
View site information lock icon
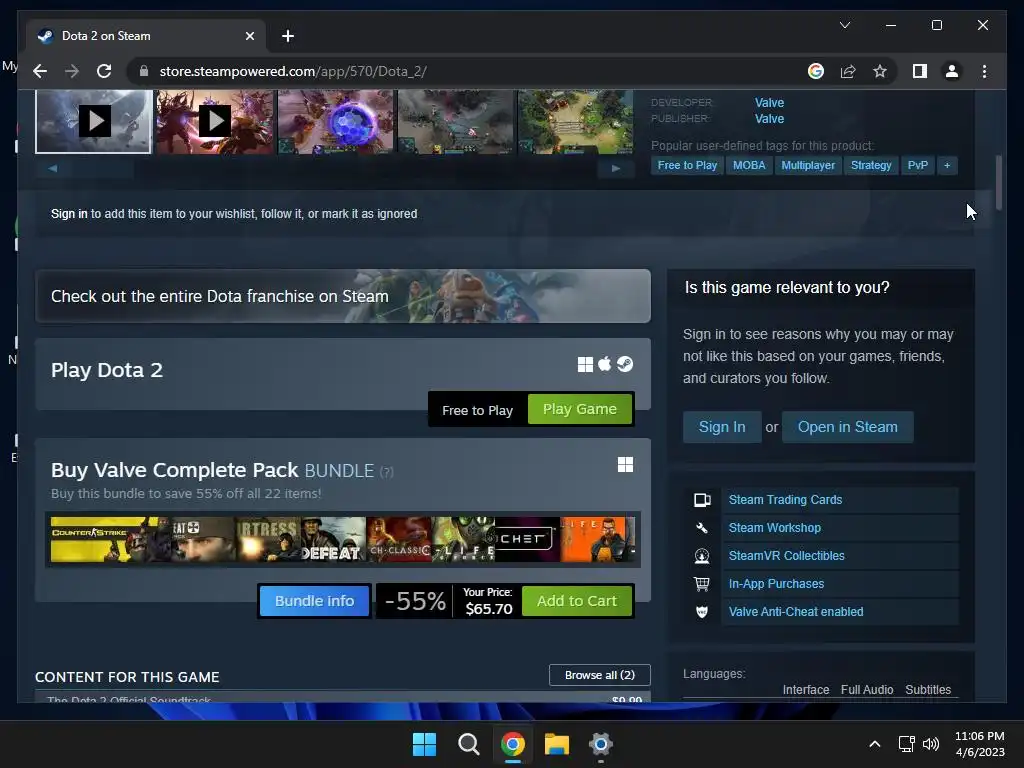click(144, 71)
